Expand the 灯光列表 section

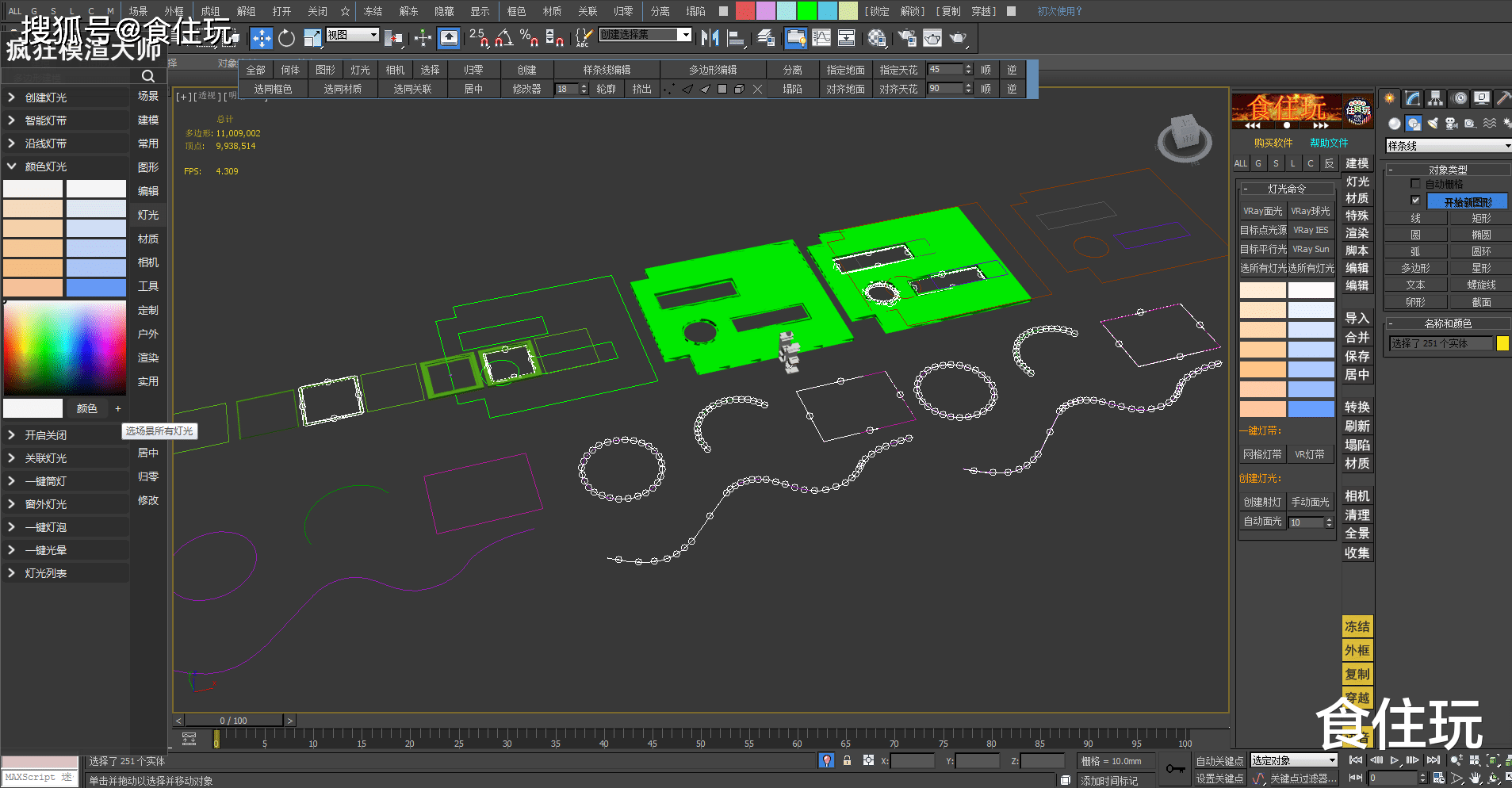click(65, 573)
